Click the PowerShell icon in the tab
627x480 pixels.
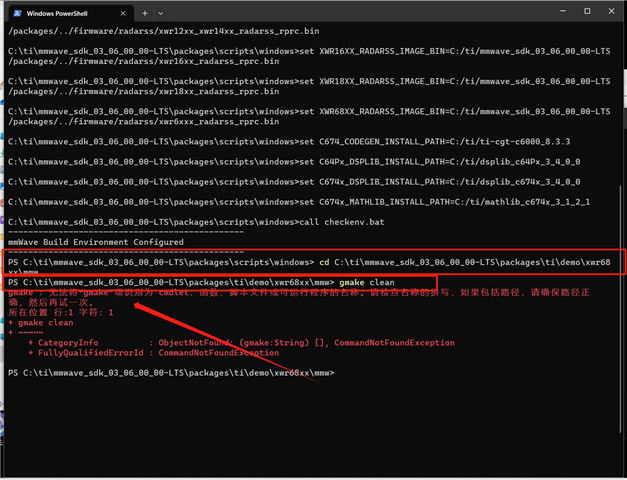[x=18, y=13]
